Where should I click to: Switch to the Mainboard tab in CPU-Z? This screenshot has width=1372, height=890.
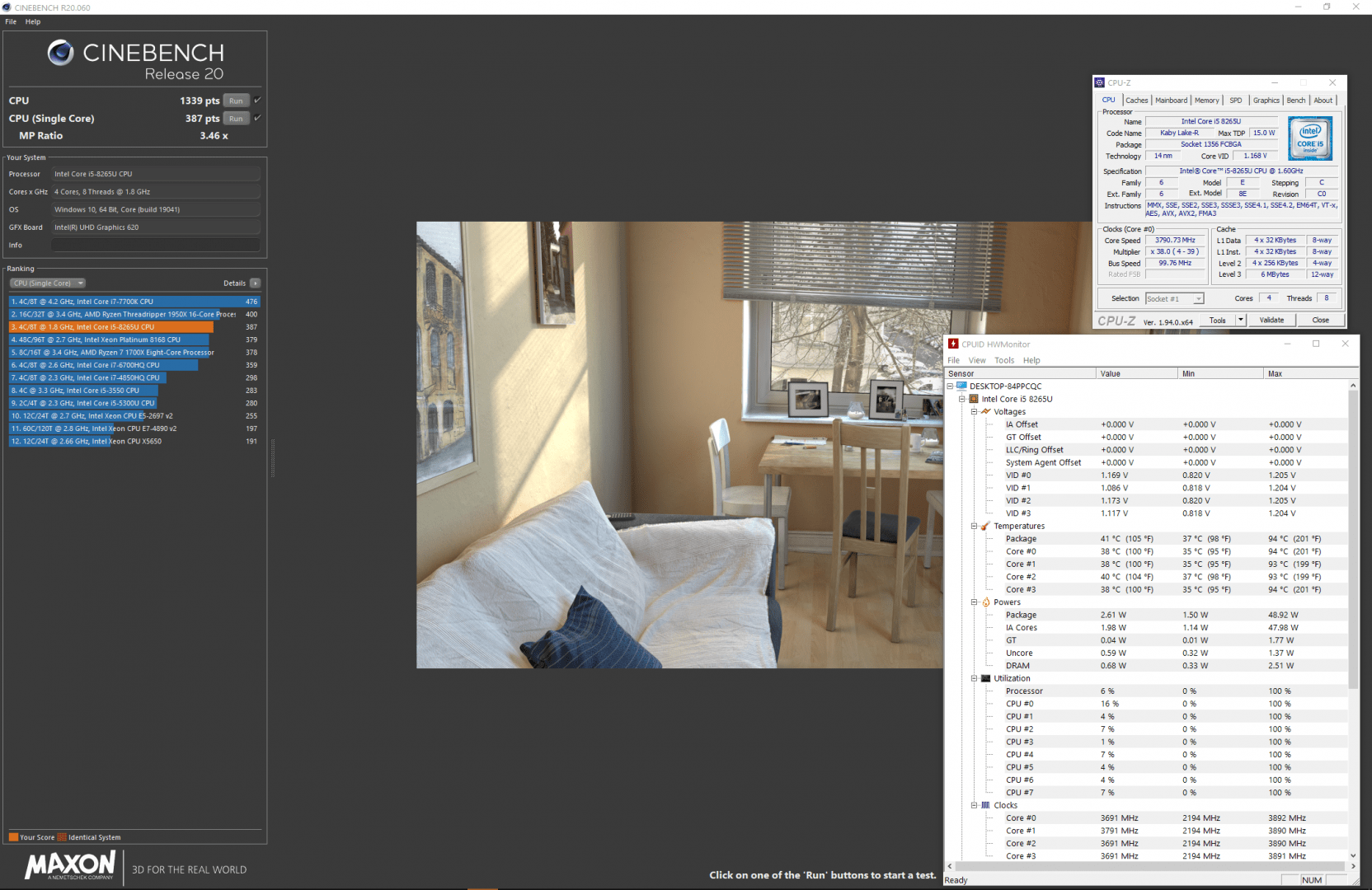pos(1171,101)
